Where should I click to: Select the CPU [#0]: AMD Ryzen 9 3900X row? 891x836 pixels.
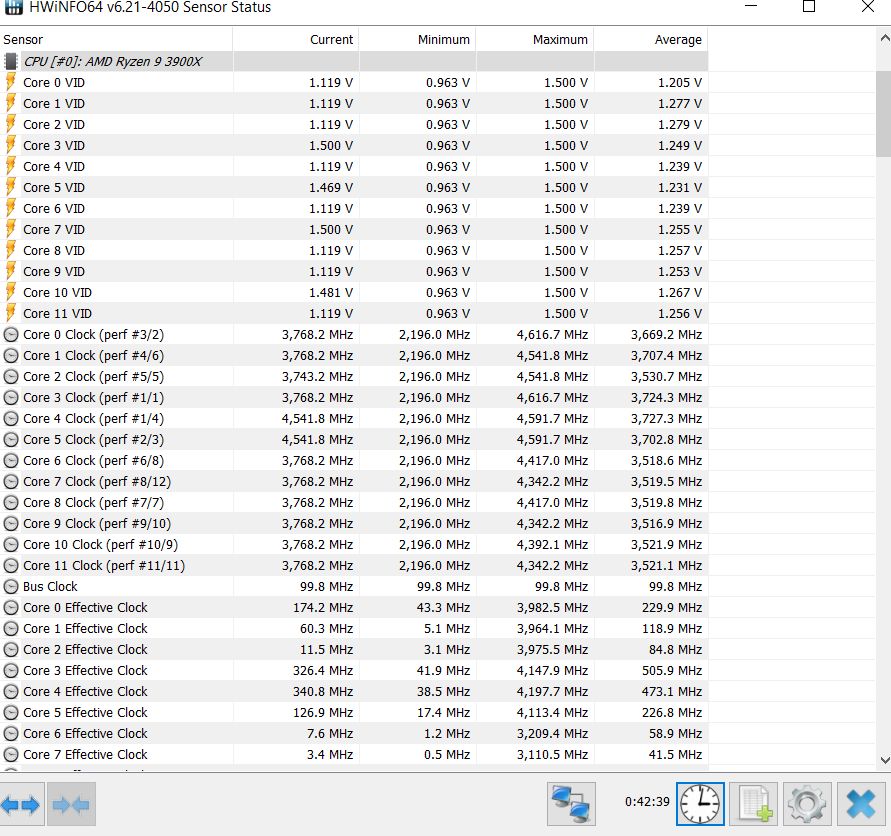click(354, 61)
